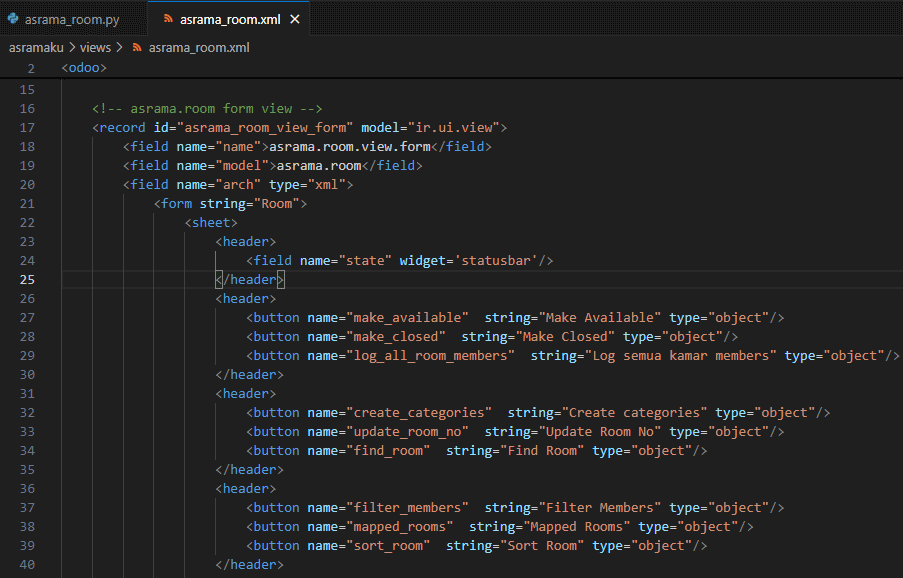
Task: Click the "Find Room" string value
Action: coord(542,451)
